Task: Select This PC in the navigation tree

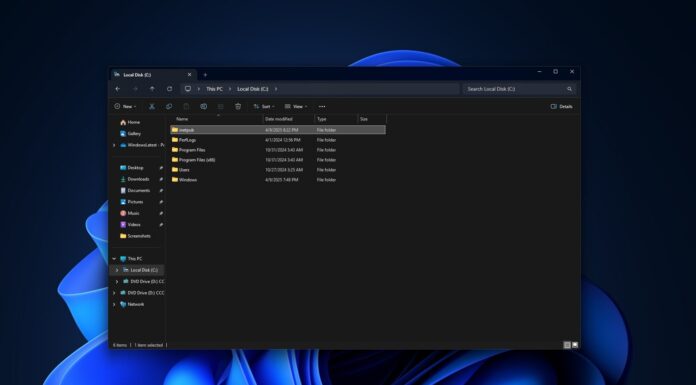Action: point(134,258)
